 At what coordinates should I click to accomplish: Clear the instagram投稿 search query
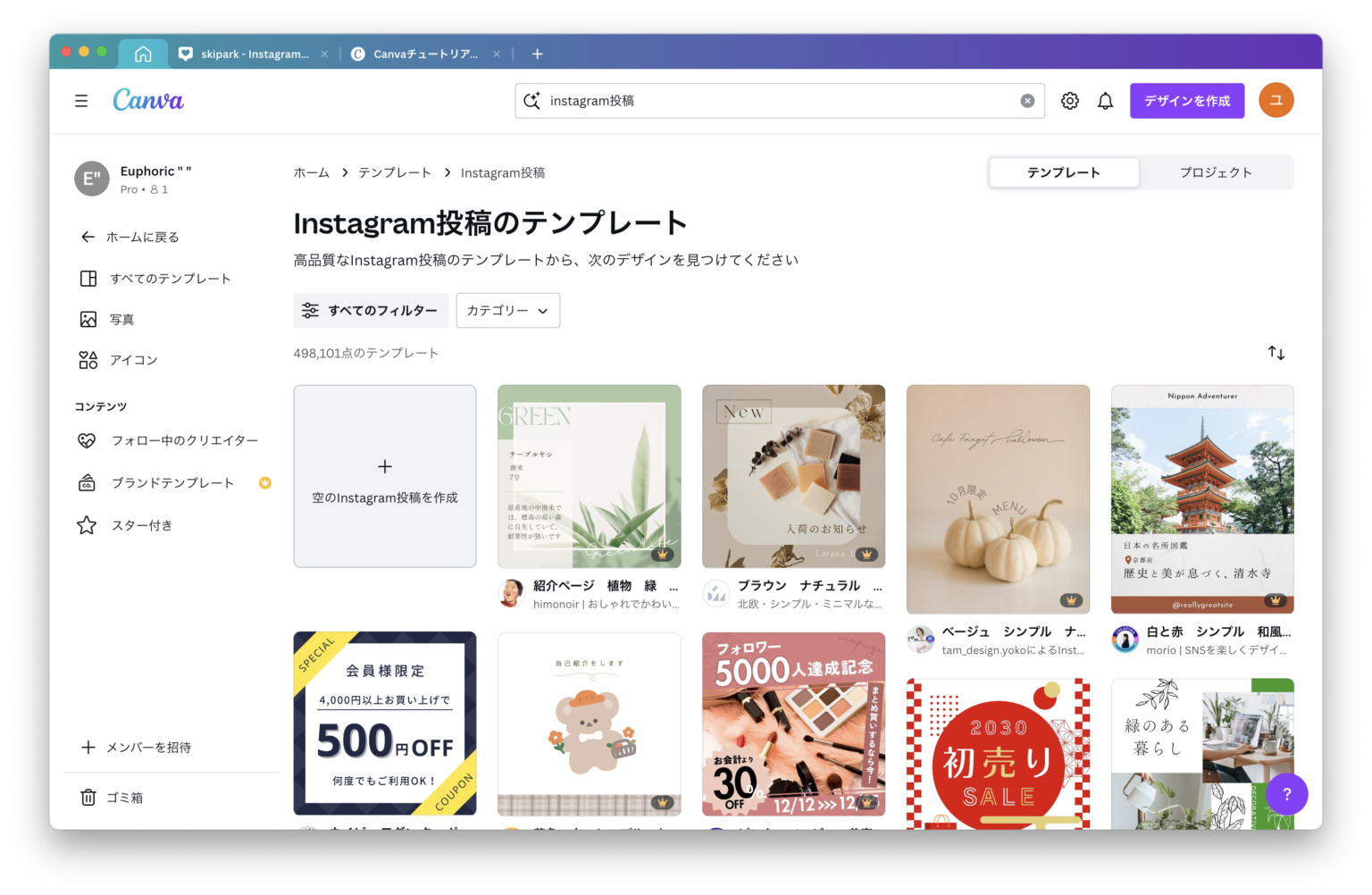pyautogui.click(x=1027, y=100)
